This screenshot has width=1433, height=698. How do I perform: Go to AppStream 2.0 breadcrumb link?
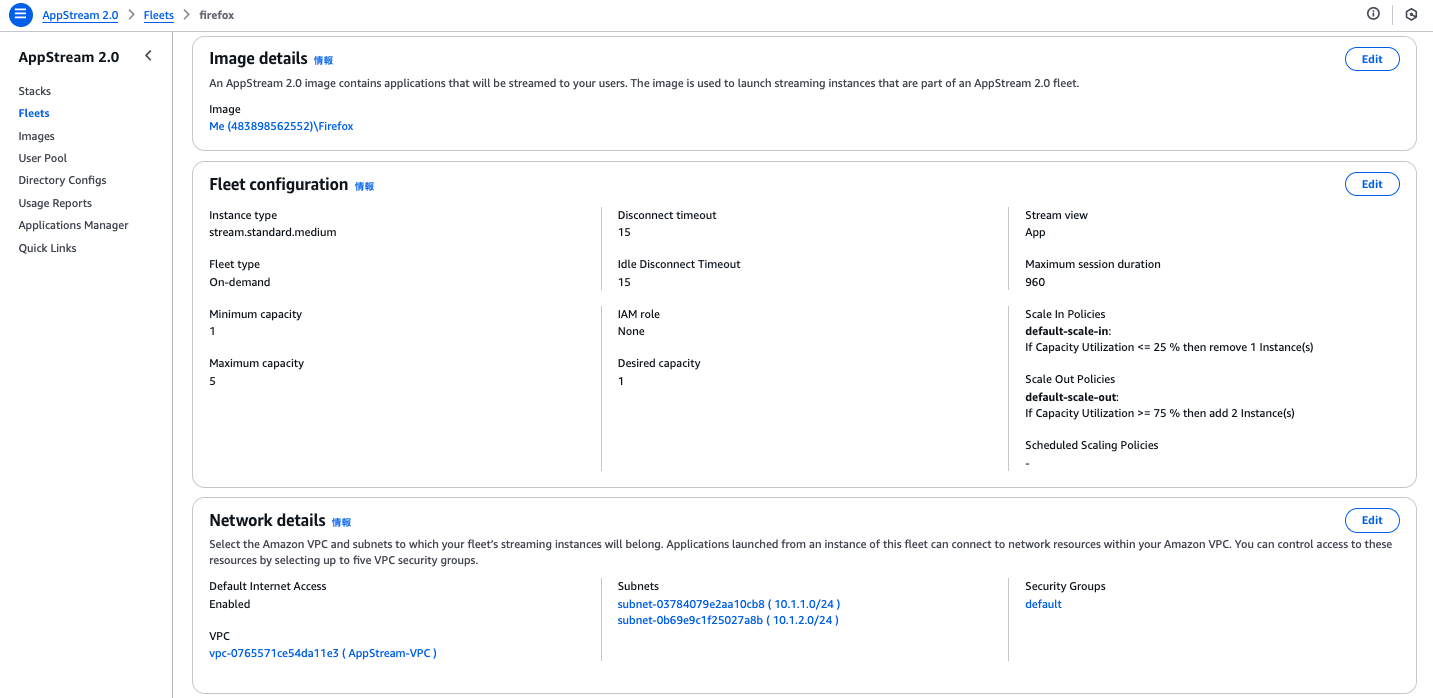(80, 15)
